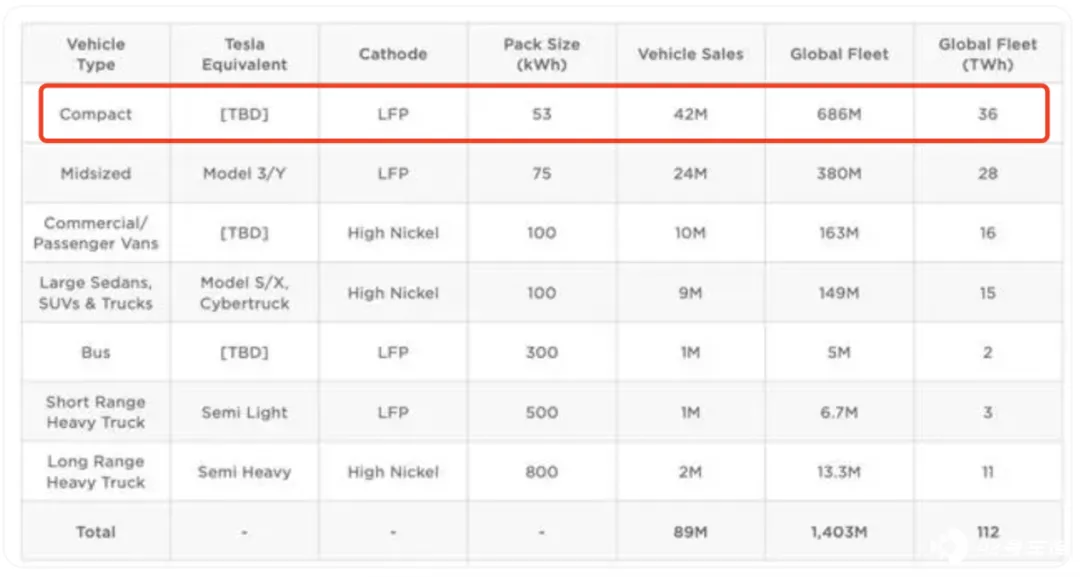This screenshot has width=1080, height=577.
Task: Click the "Pack Size (kWh)" header
Action: [x=542, y=54]
